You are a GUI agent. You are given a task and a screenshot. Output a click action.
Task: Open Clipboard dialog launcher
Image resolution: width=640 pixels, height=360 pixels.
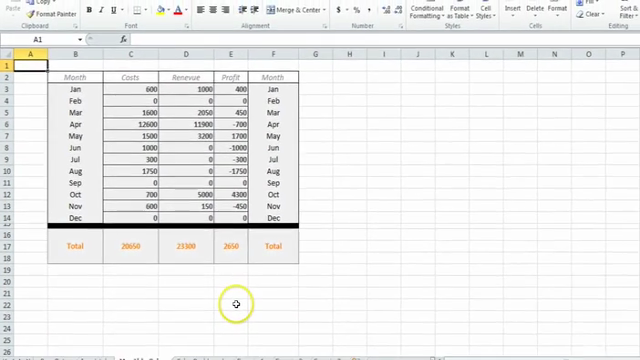pyautogui.click(x=75, y=26)
